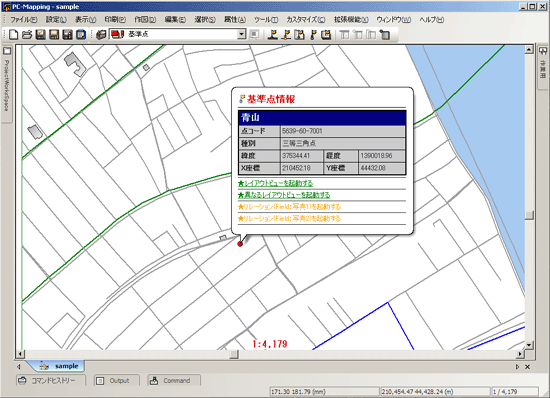Click the gray floppy disk save icon

click(x=41, y=34)
